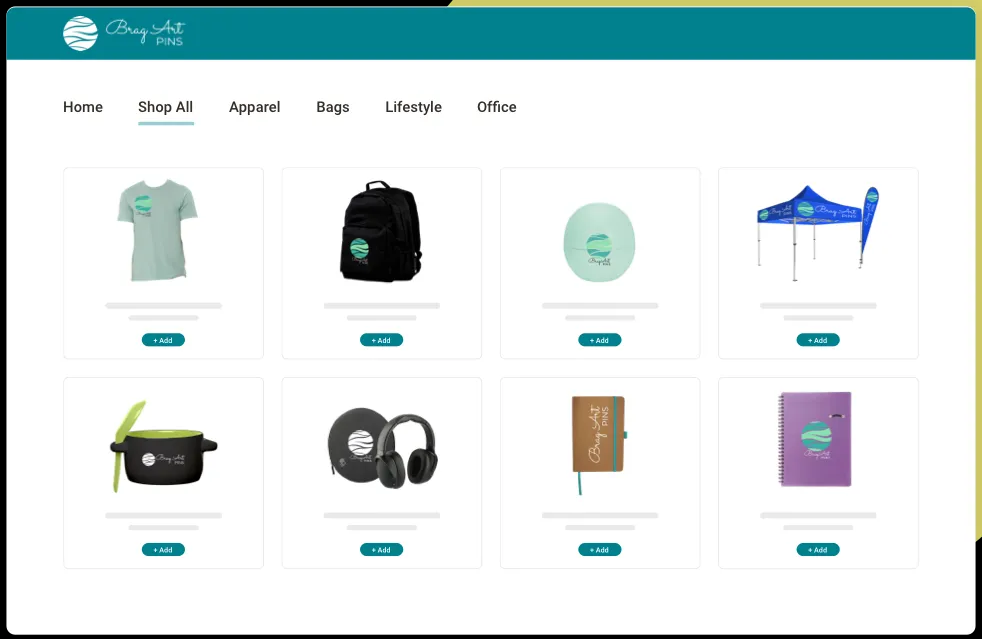The height and width of the screenshot is (639, 982).
Task: Open the blue canopy tent product
Action: (817, 227)
